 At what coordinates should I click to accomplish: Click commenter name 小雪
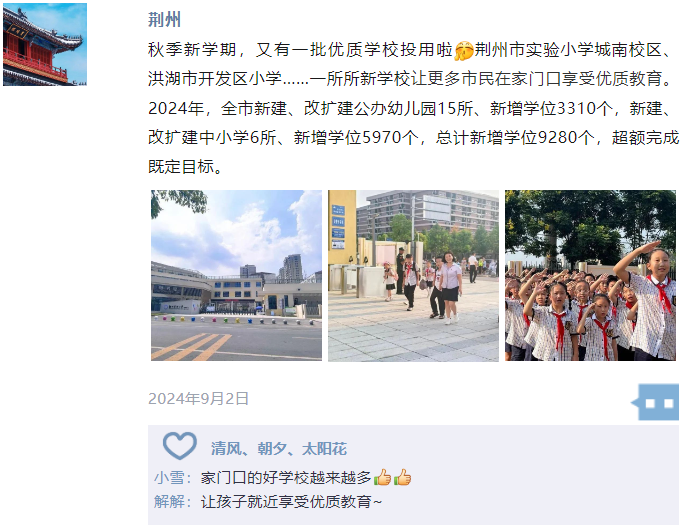[169, 477]
